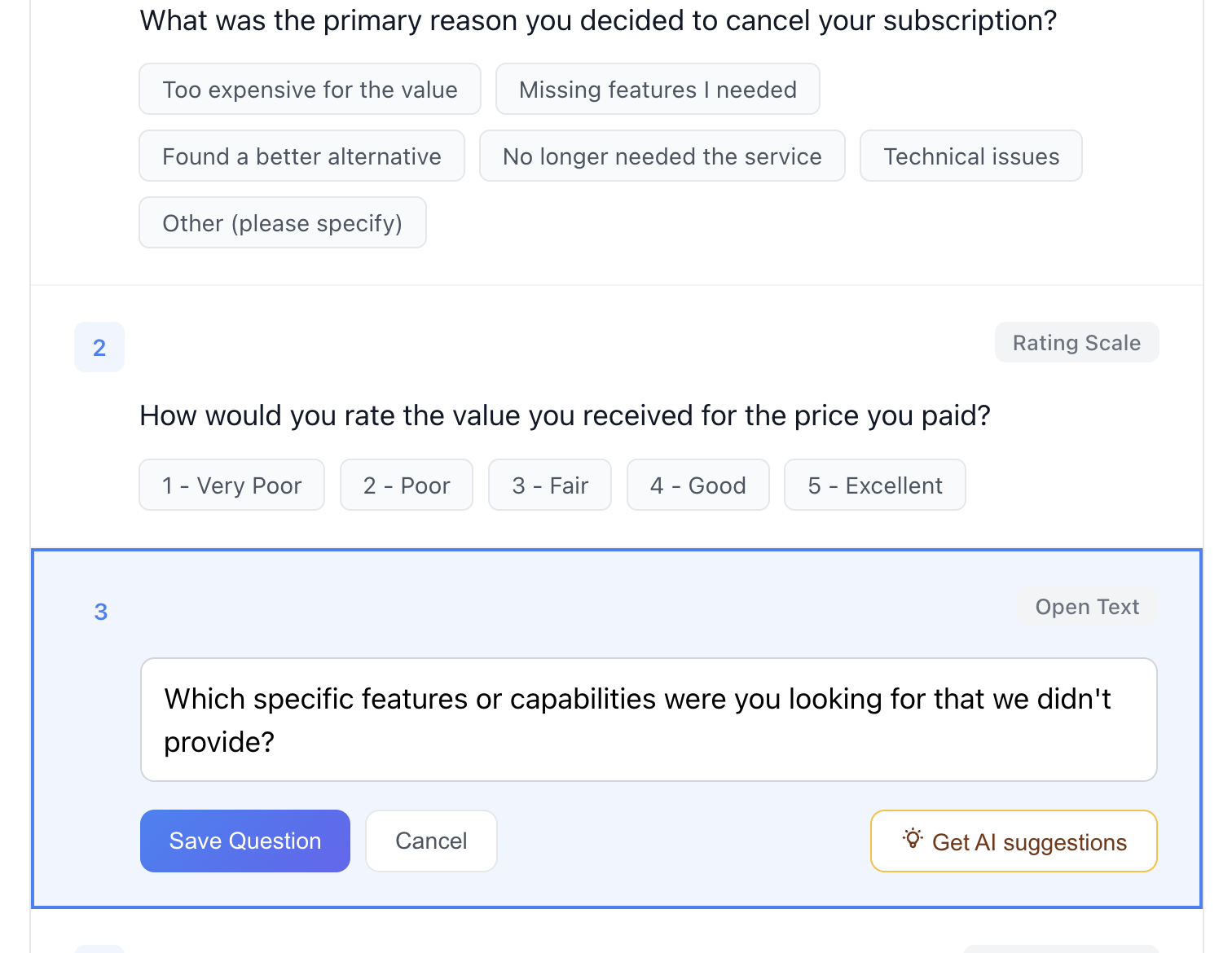Select 'Technical issues' option
The height and width of the screenshot is (953, 1232).
tap(970, 156)
